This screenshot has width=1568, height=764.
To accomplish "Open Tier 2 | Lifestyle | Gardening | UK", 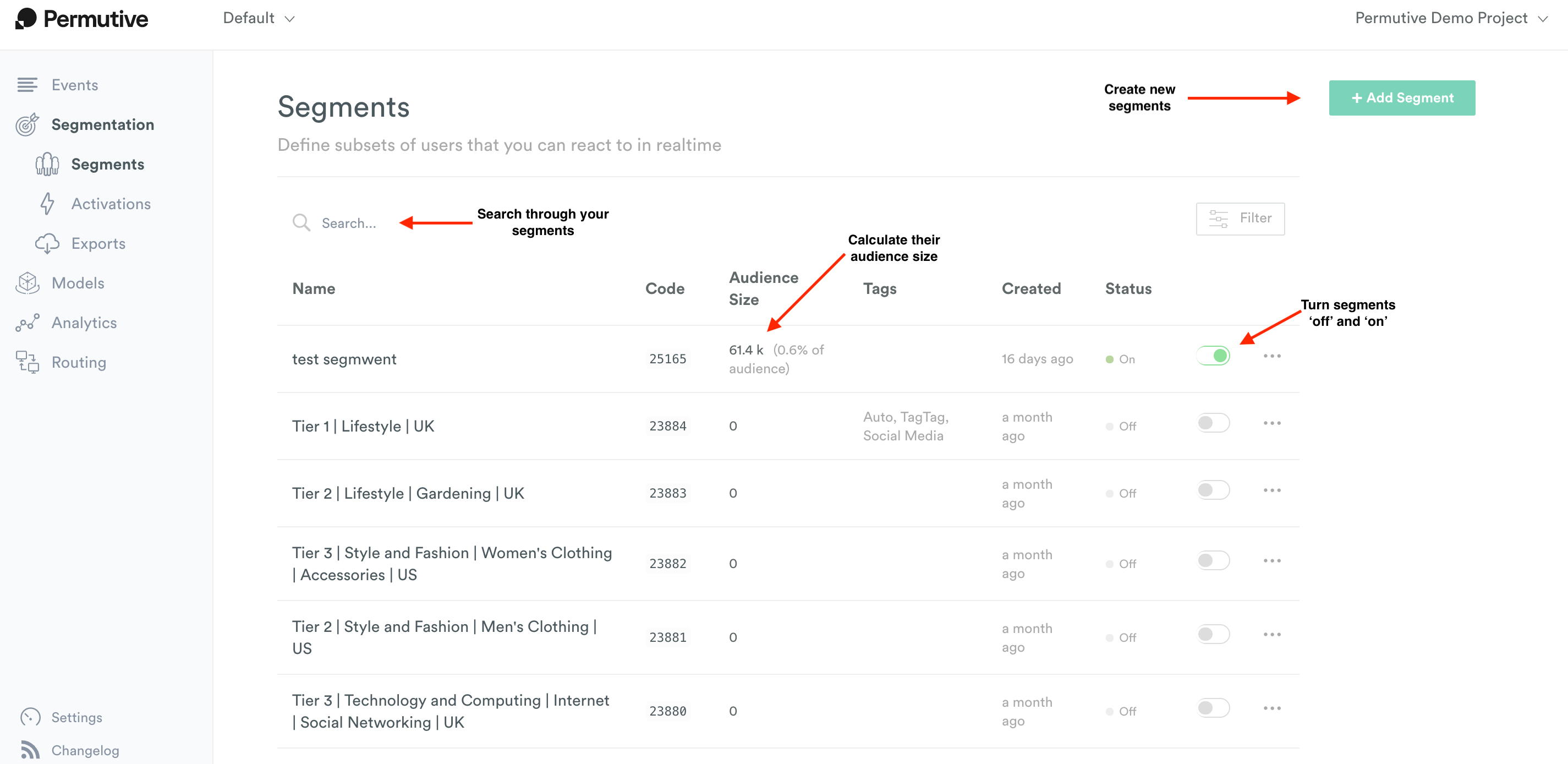I will (408, 493).
